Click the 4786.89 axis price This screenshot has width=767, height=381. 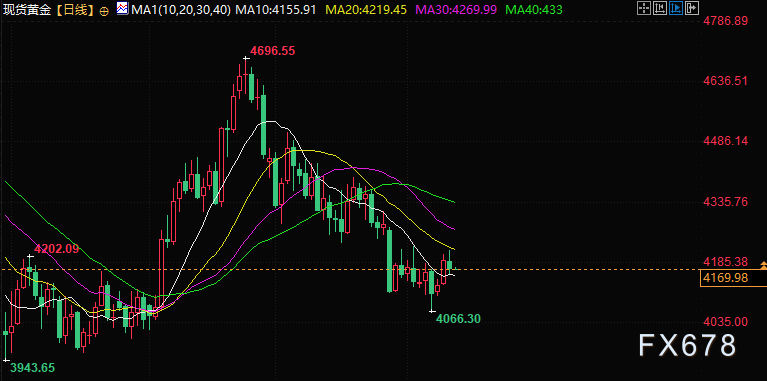tap(725, 21)
